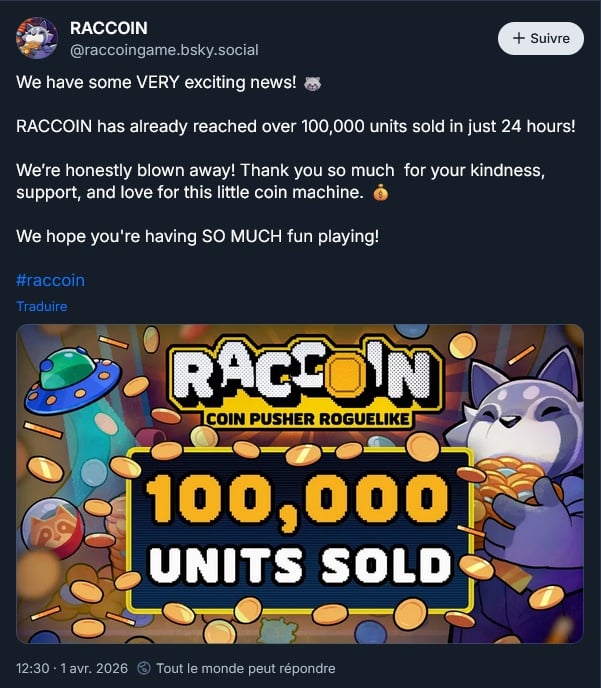
Task: Open the @raccoingame.bsky.social handle
Action: (164, 50)
